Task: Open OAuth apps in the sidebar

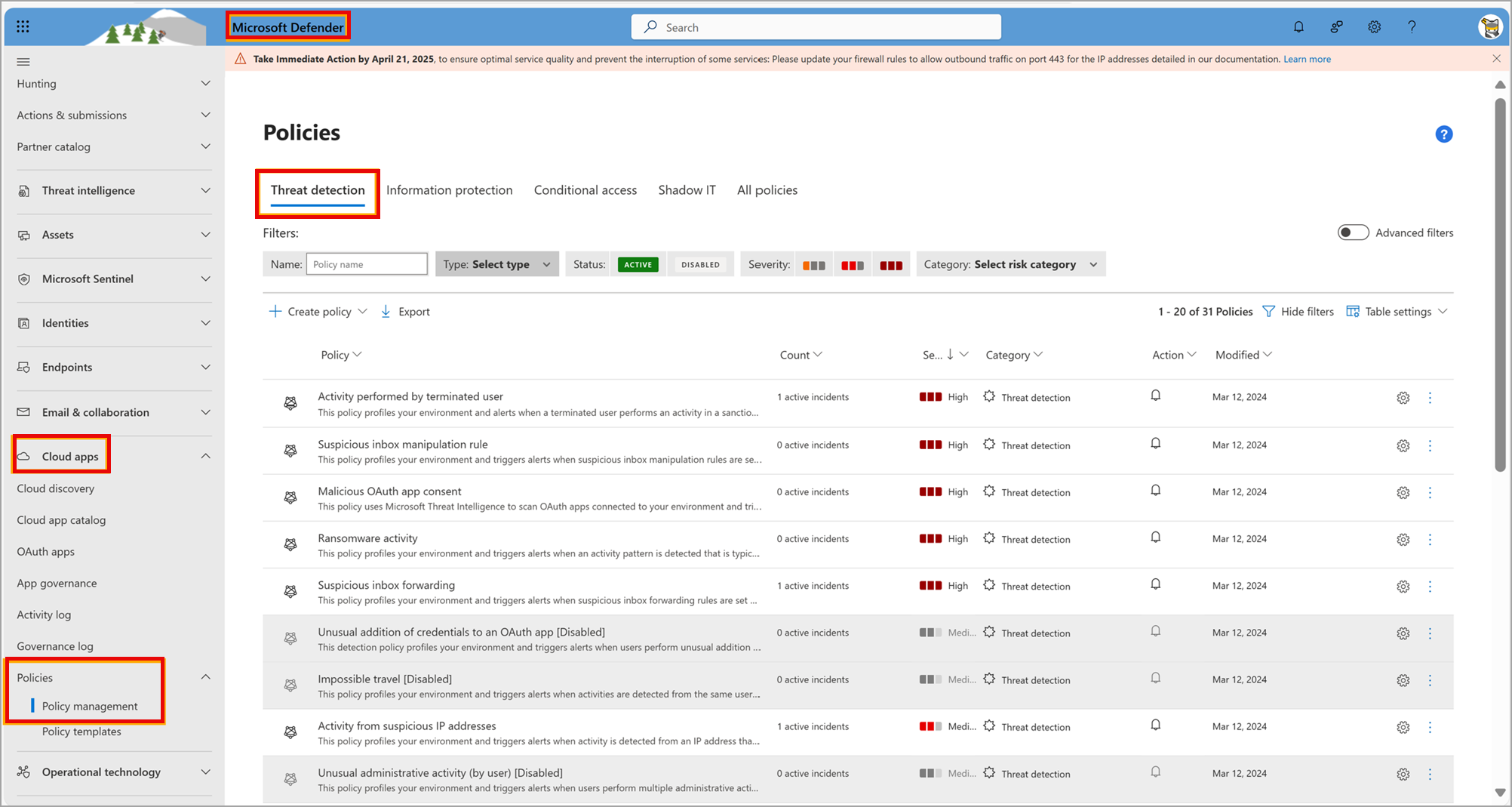Action: tap(45, 552)
